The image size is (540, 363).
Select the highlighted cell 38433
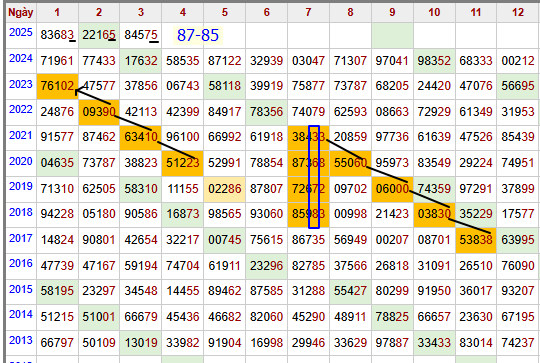[308, 137]
